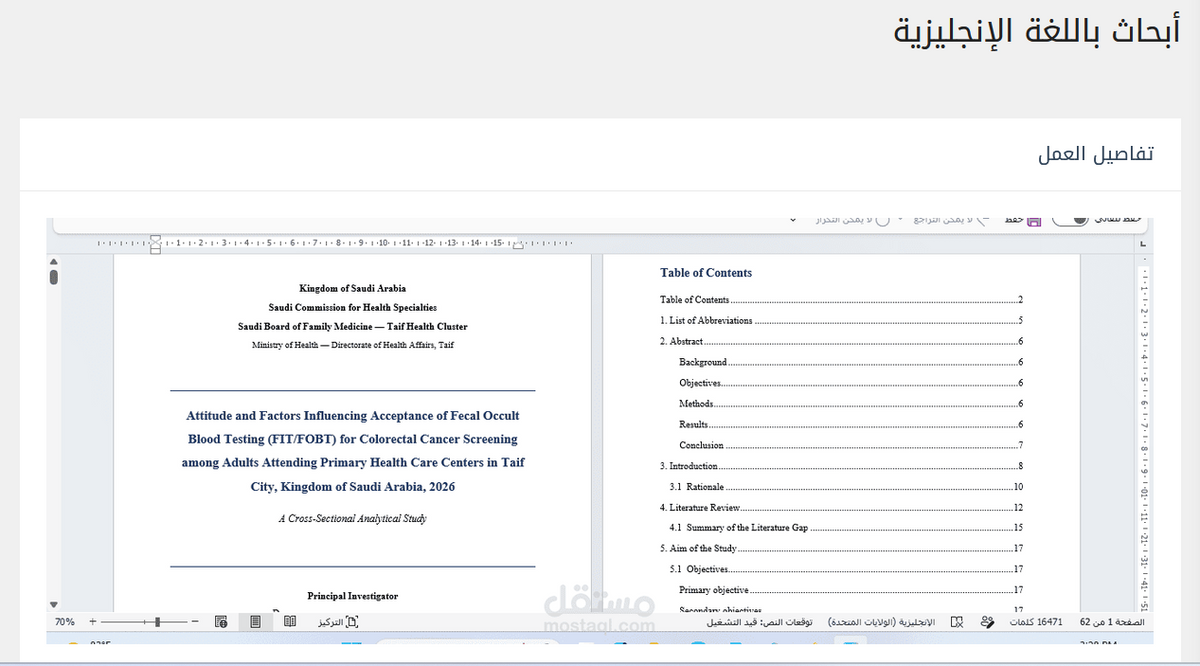
Task: Click TOC entry '3.1 Rationale'
Action: pos(696,486)
